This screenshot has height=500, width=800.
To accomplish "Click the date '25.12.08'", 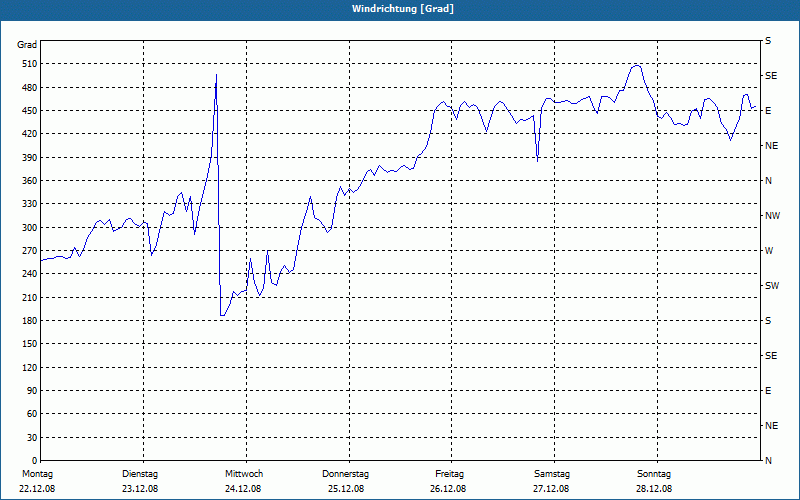I will tap(346, 489).
